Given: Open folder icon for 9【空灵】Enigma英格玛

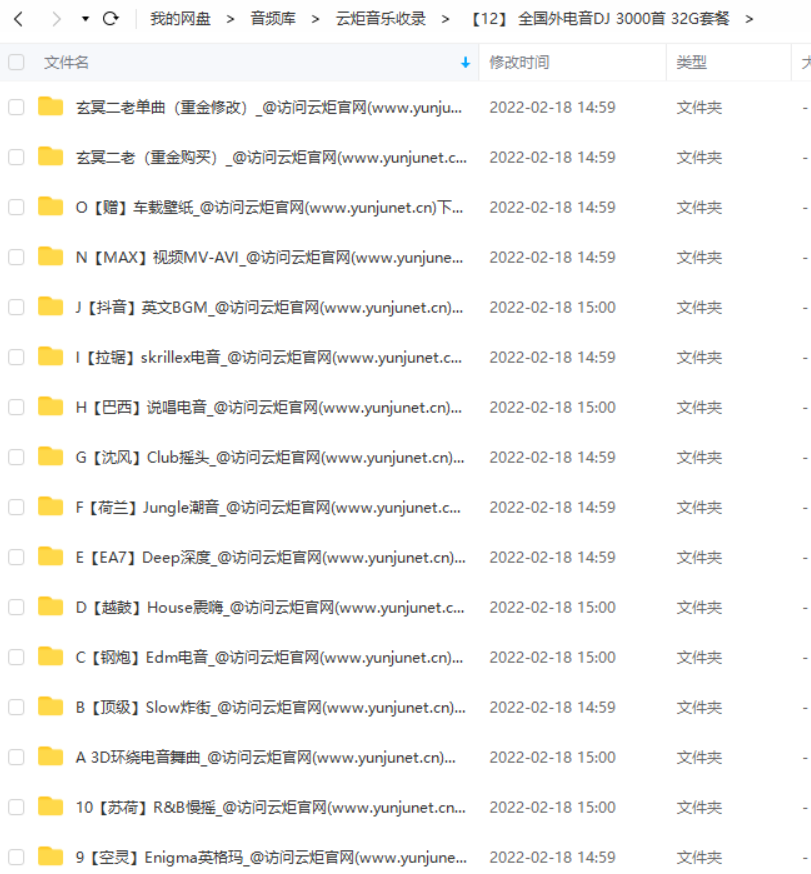Looking at the screenshot, I should click(x=51, y=856).
